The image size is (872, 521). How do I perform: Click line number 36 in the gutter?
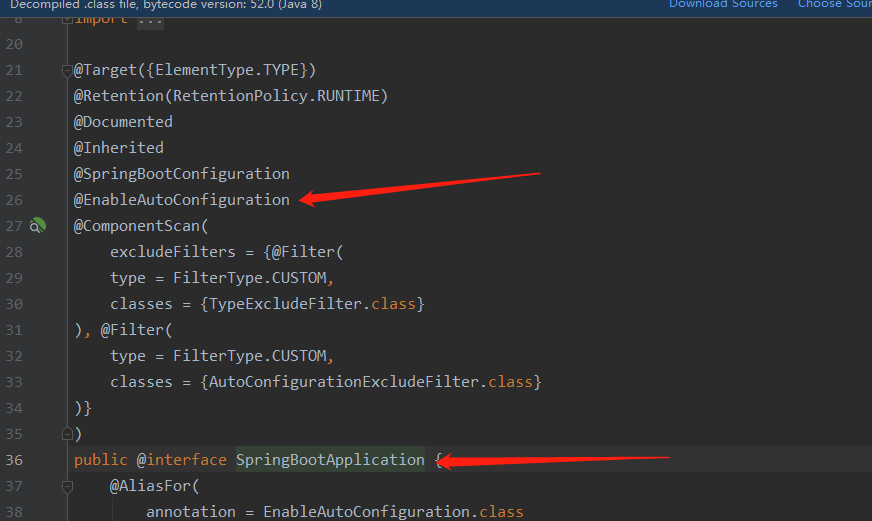(14, 460)
